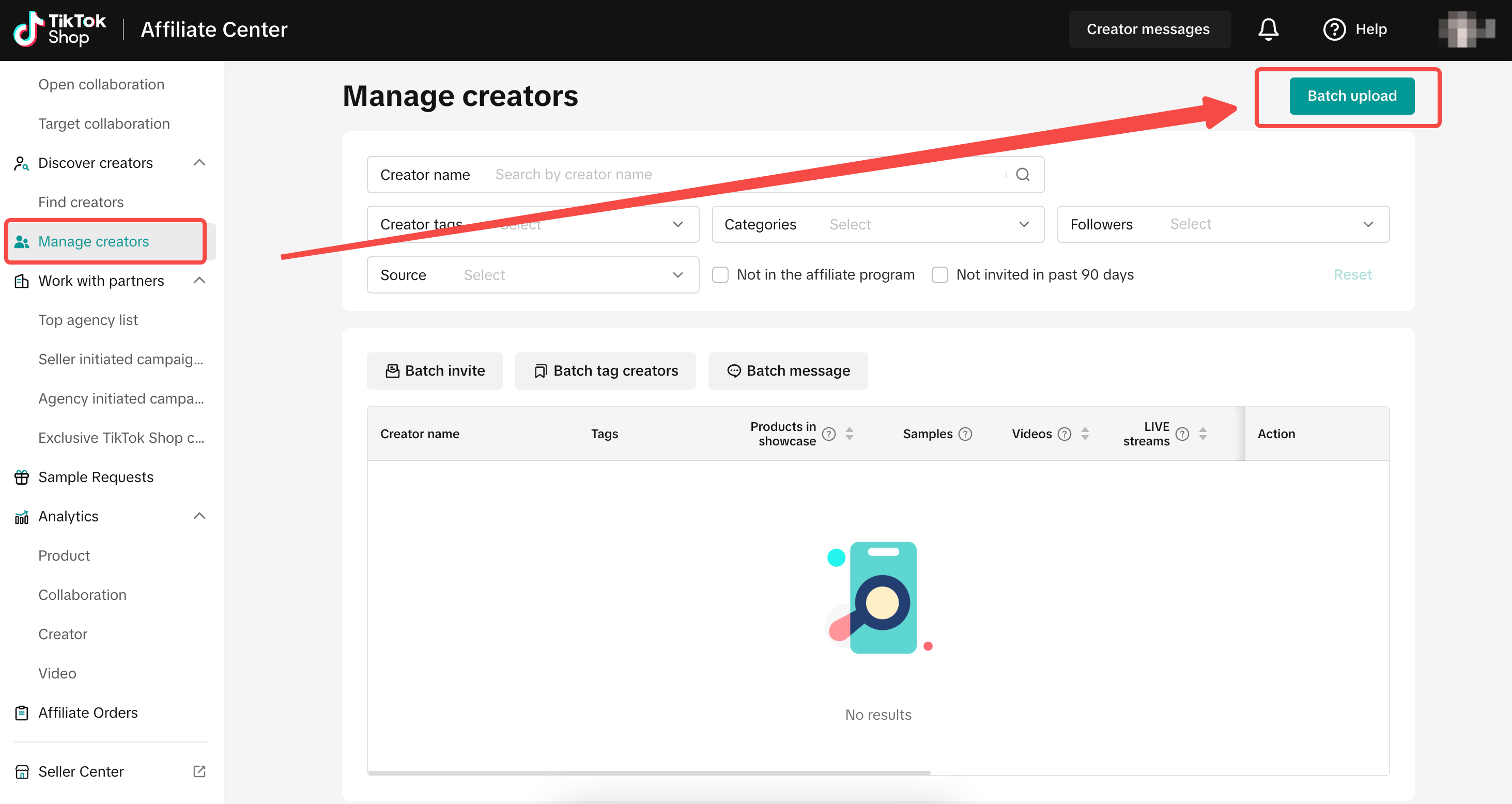Enable Not in the affiliate program

[x=720, y=275]
